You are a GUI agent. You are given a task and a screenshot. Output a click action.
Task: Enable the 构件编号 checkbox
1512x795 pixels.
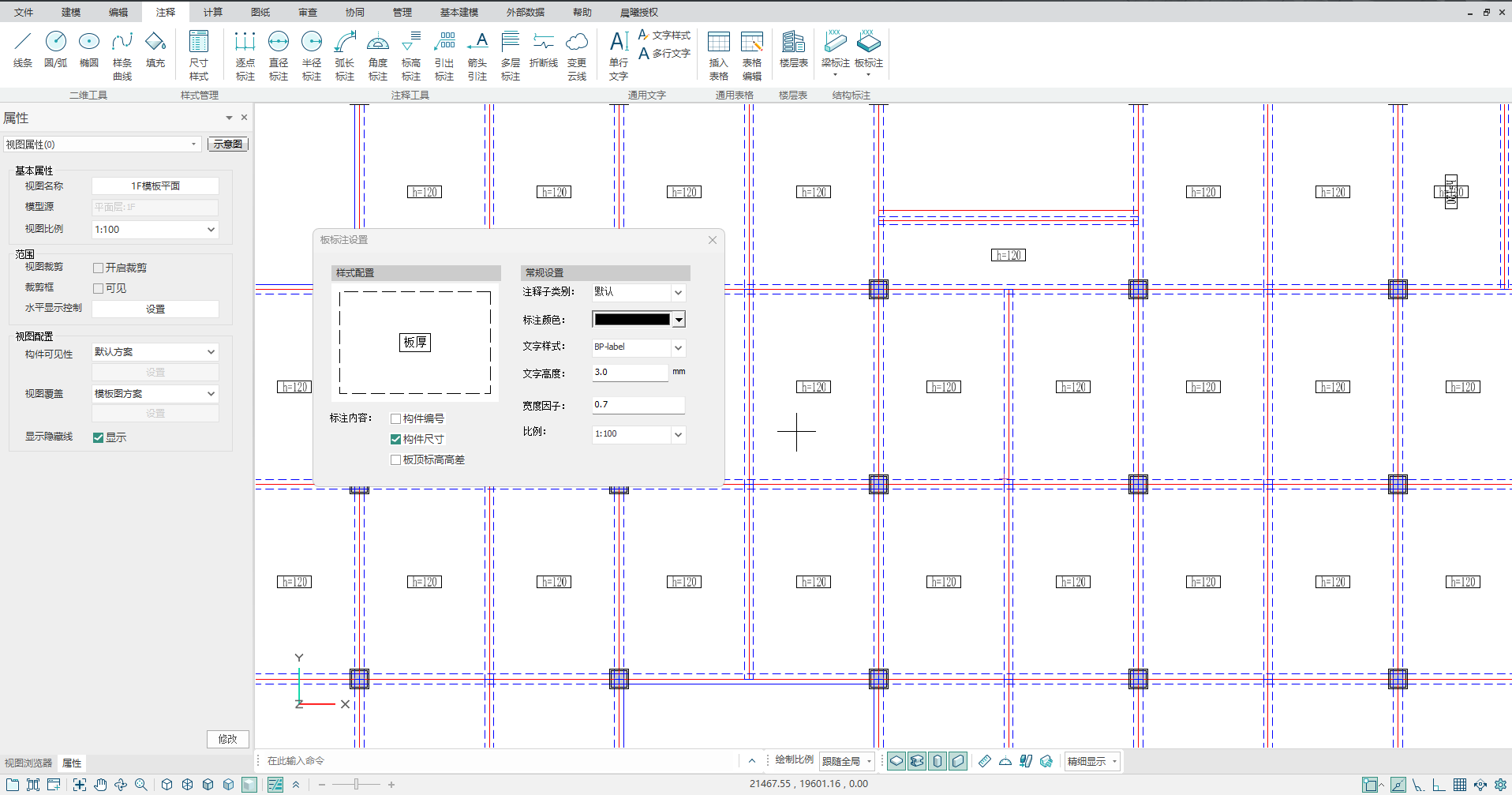coord(396,419)
